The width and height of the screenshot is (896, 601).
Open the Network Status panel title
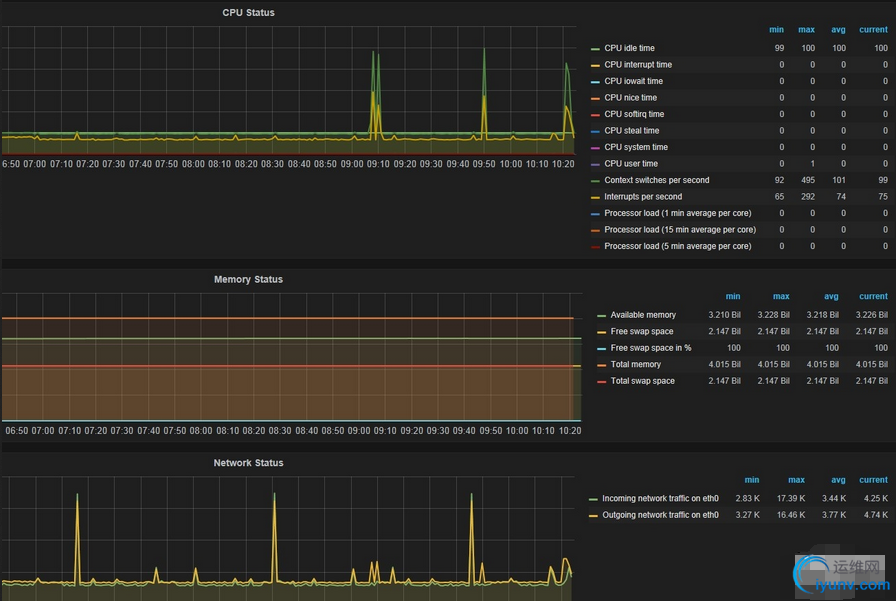248,463
